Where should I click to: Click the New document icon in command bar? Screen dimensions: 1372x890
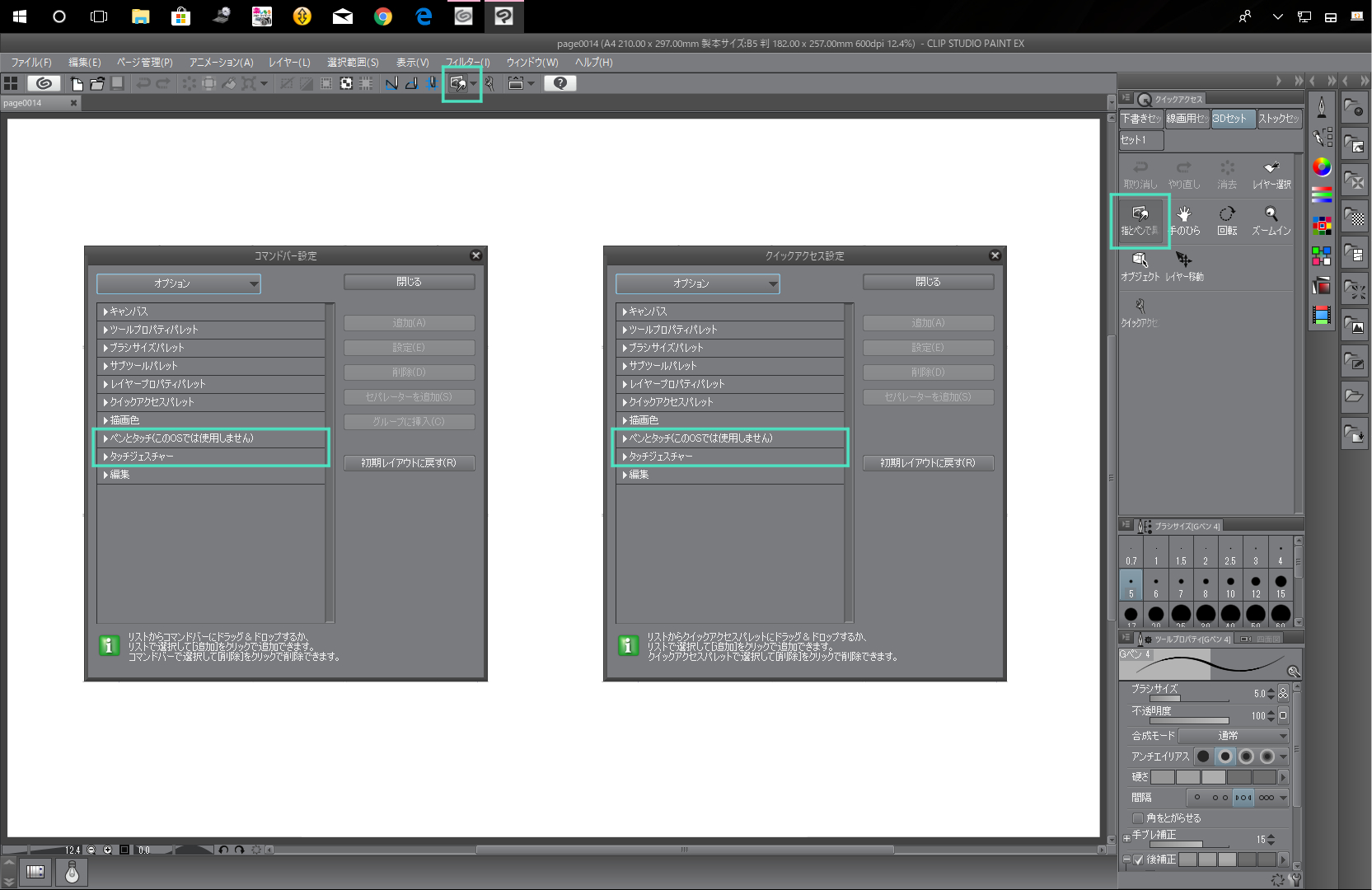(x=77, y=83)
